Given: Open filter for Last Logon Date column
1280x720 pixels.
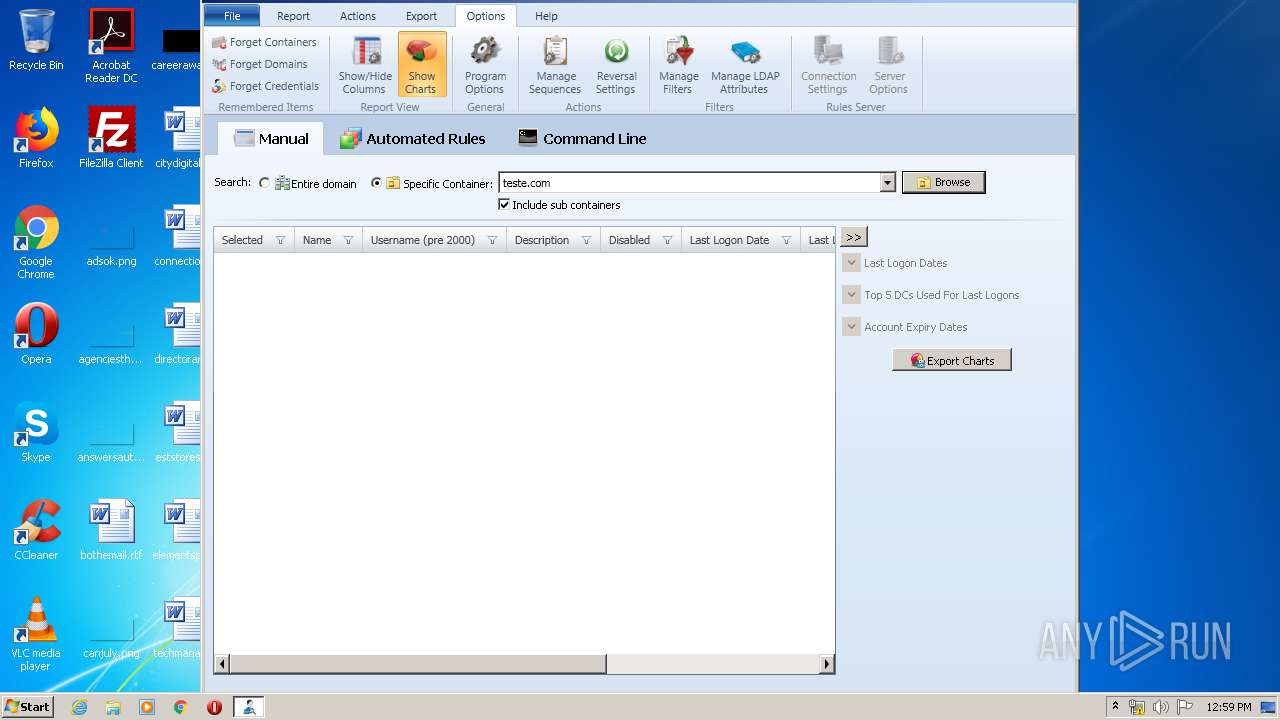Looking at the screenshot, I should [786, 240].
